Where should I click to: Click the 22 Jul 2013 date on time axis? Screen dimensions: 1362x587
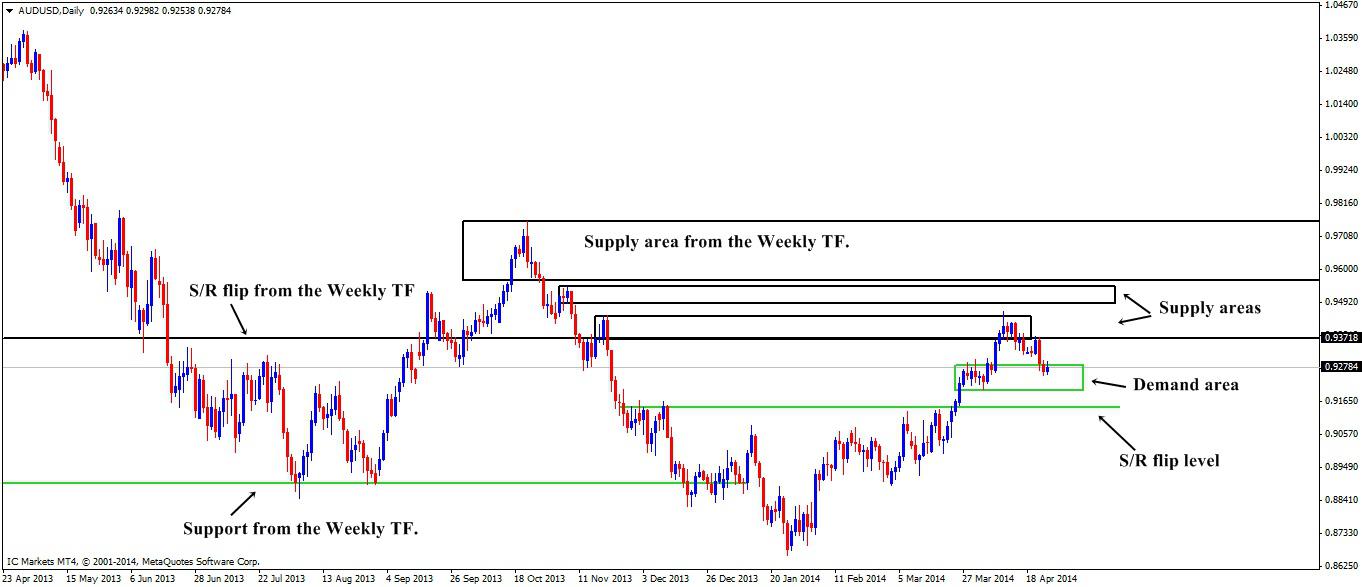(282, 579)
